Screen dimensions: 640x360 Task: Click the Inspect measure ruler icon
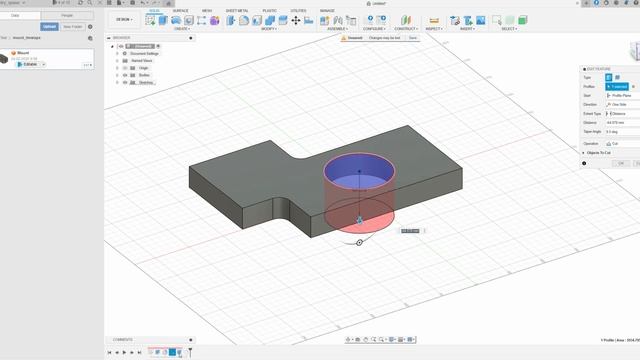pyautogui.click(x=434, y=20)
